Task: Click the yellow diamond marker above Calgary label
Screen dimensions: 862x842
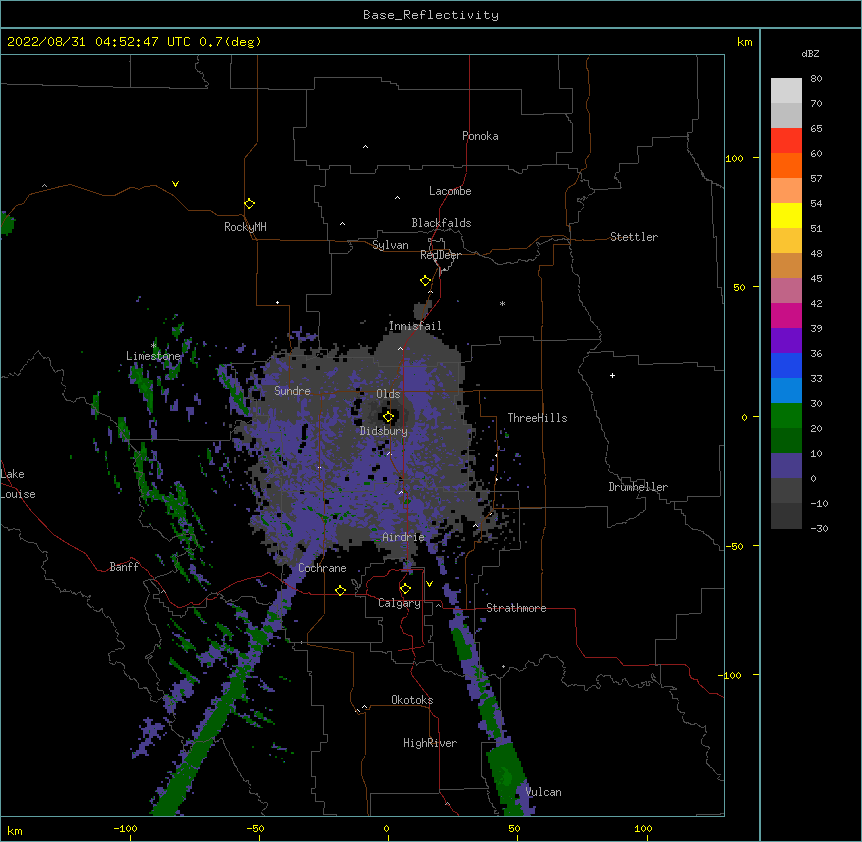Action: click(x=405, y=589)
